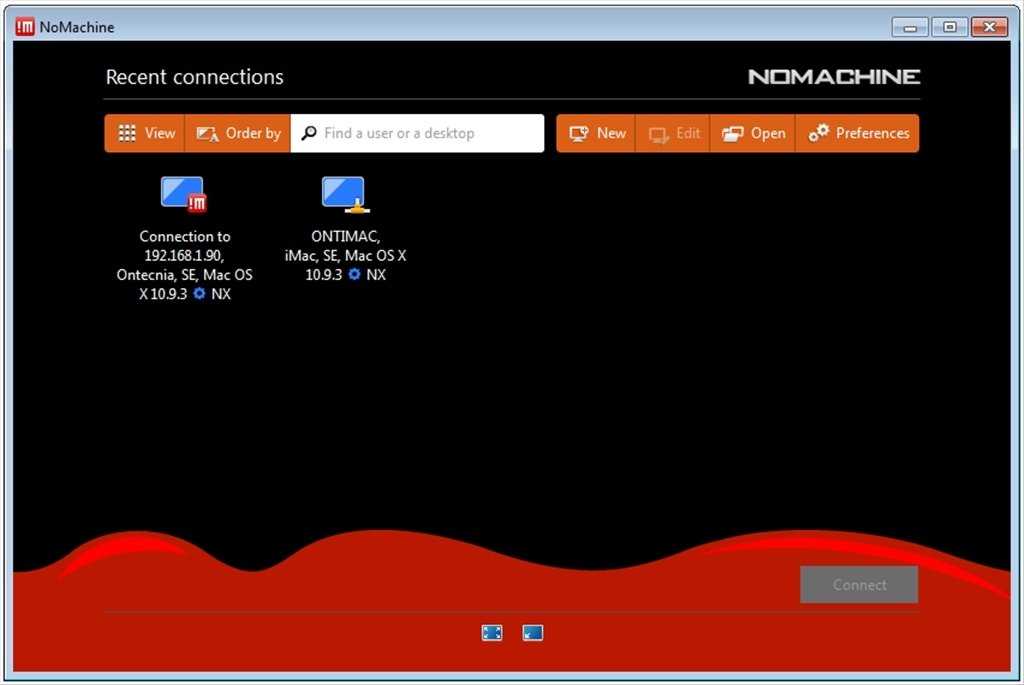Open the Preferences settings
The image size is (1024, 685).
858,133
